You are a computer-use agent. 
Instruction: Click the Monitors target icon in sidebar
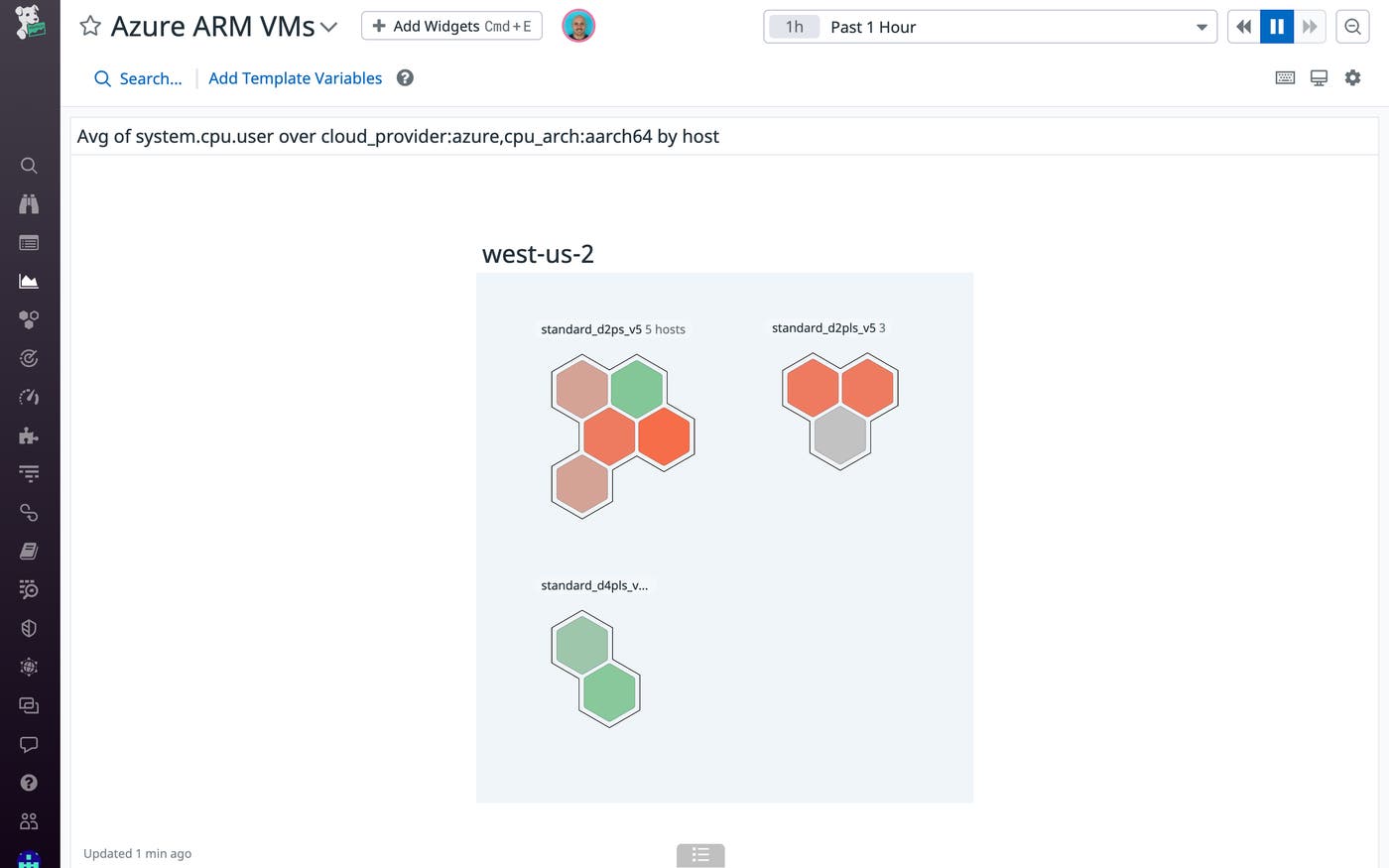[x=29, y=358]
